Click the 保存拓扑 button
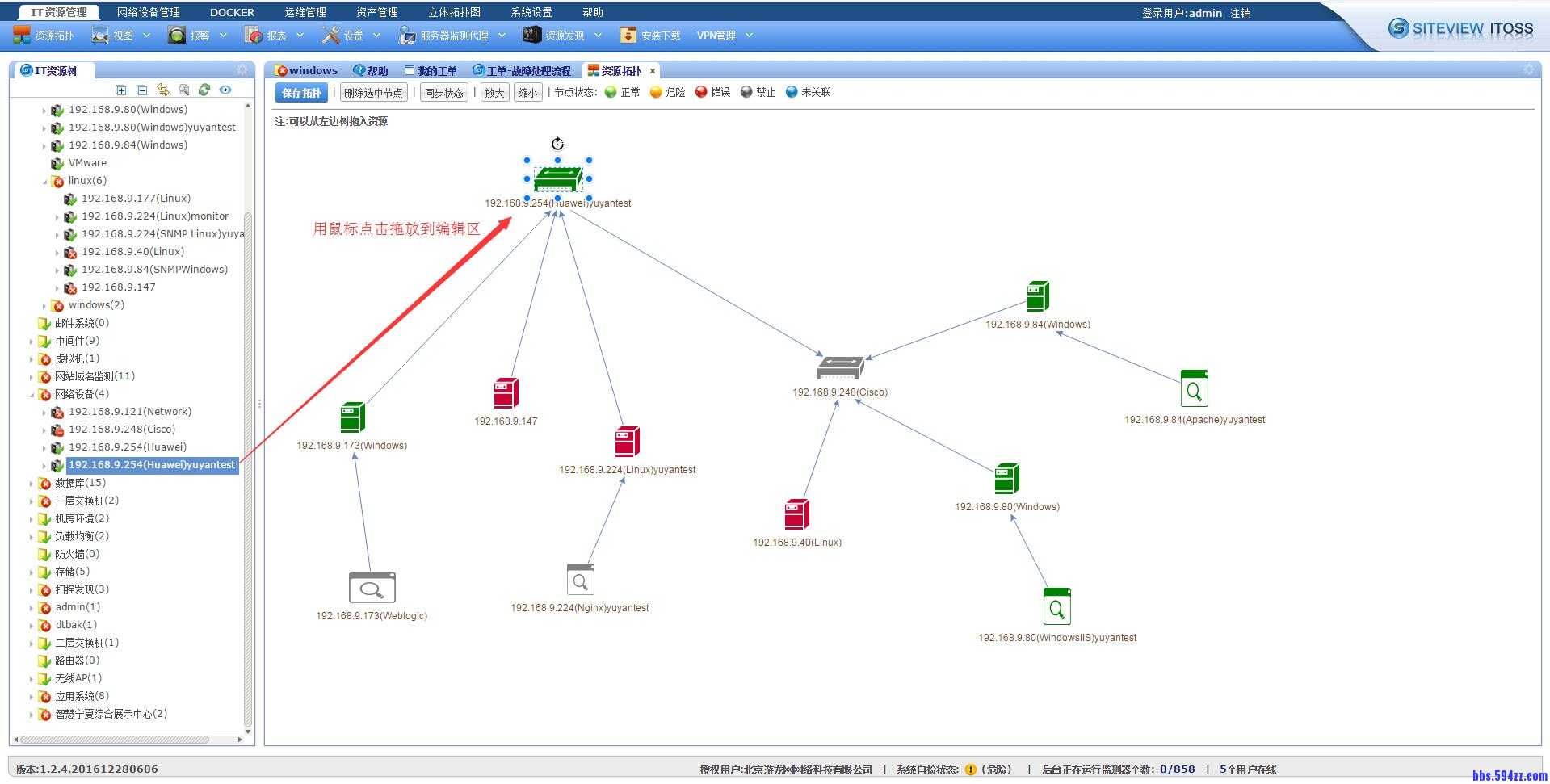 coord(300,92)
